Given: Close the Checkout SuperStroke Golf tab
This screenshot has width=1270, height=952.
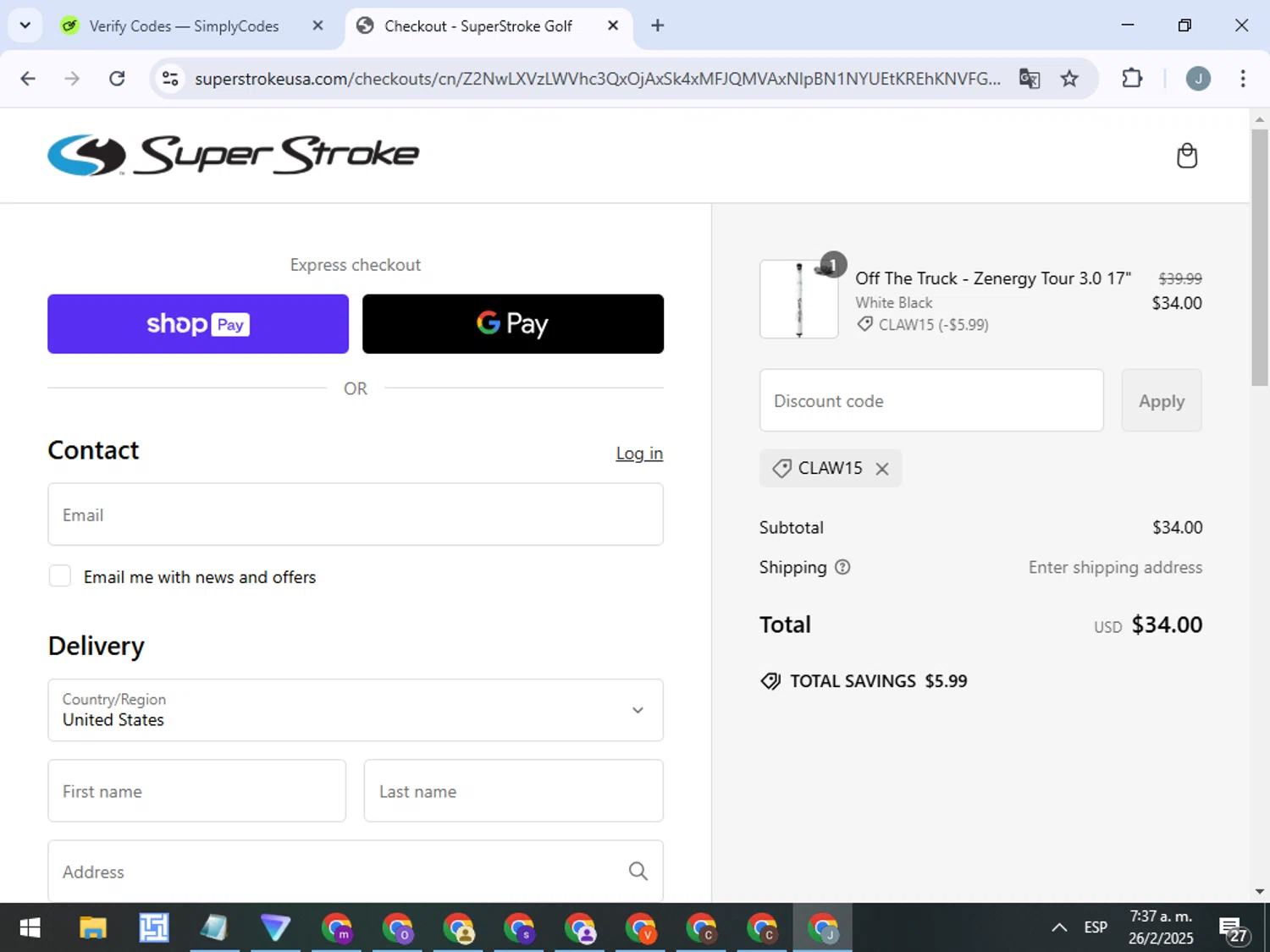Looking at the screenshot, I should click(x=613, y=25).
